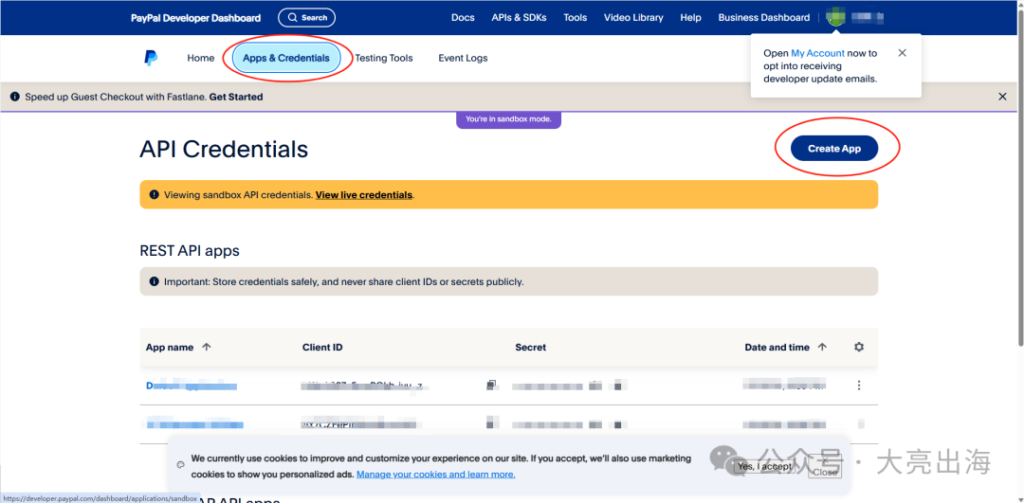This screenshot has width=1024, height=503.
Task: Open the My Account link in popup
Action: click(x=818, y=53)
